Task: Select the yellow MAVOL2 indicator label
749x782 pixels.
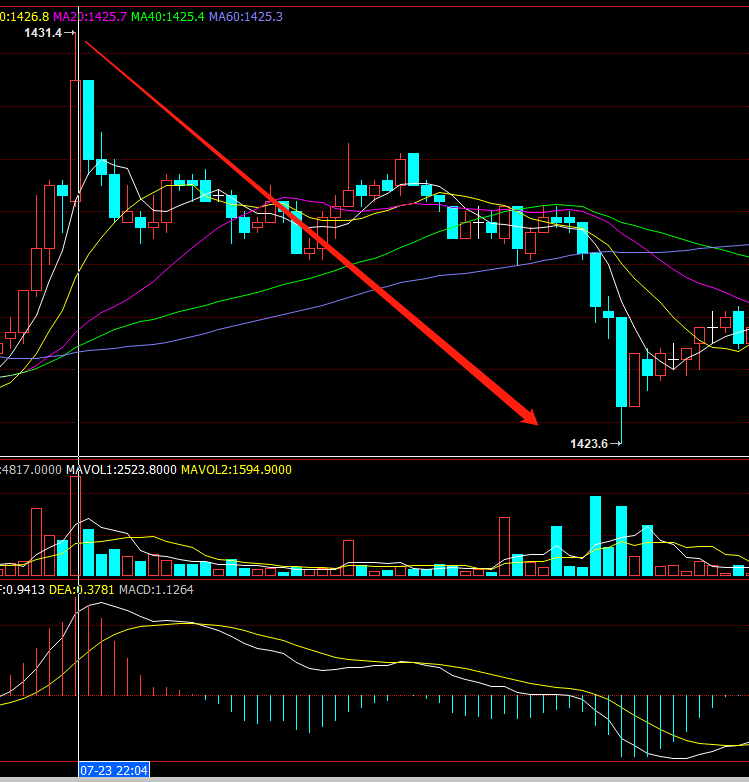Action: point(236,469)
